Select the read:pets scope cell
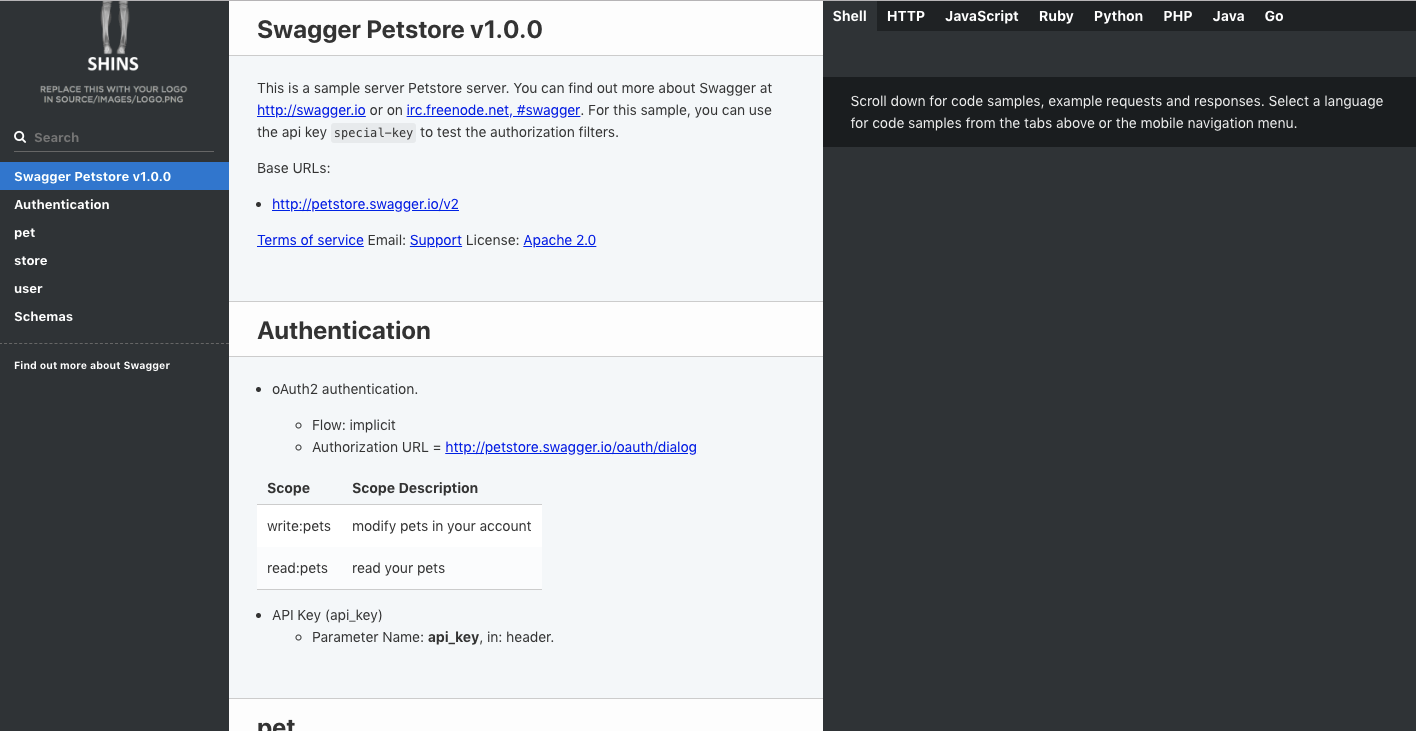The width and height of the screenshot is (1416, 731). click(x=298, y=568)
